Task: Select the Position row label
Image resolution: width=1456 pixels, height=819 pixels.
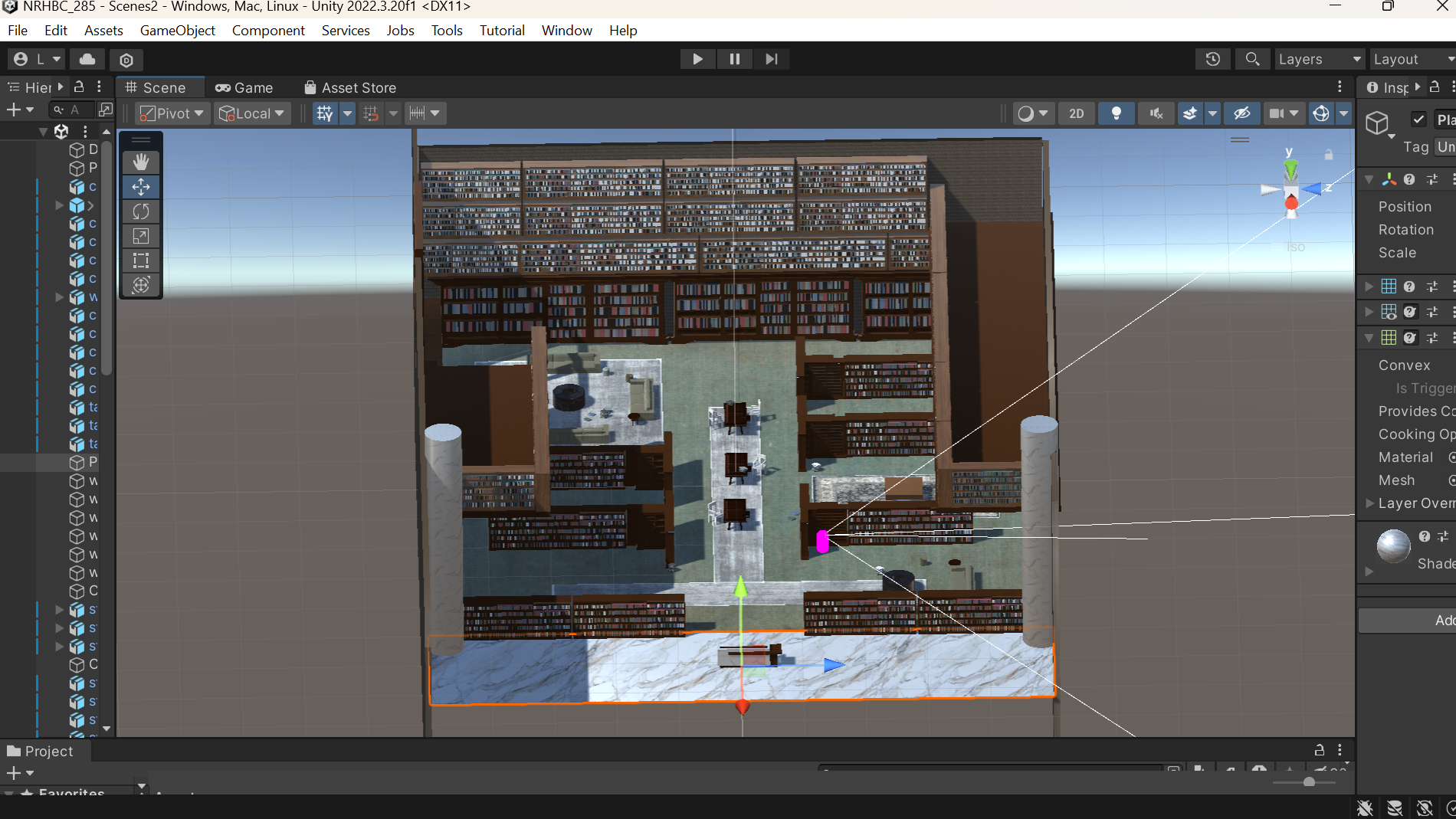Action: tap(1405, 207)
